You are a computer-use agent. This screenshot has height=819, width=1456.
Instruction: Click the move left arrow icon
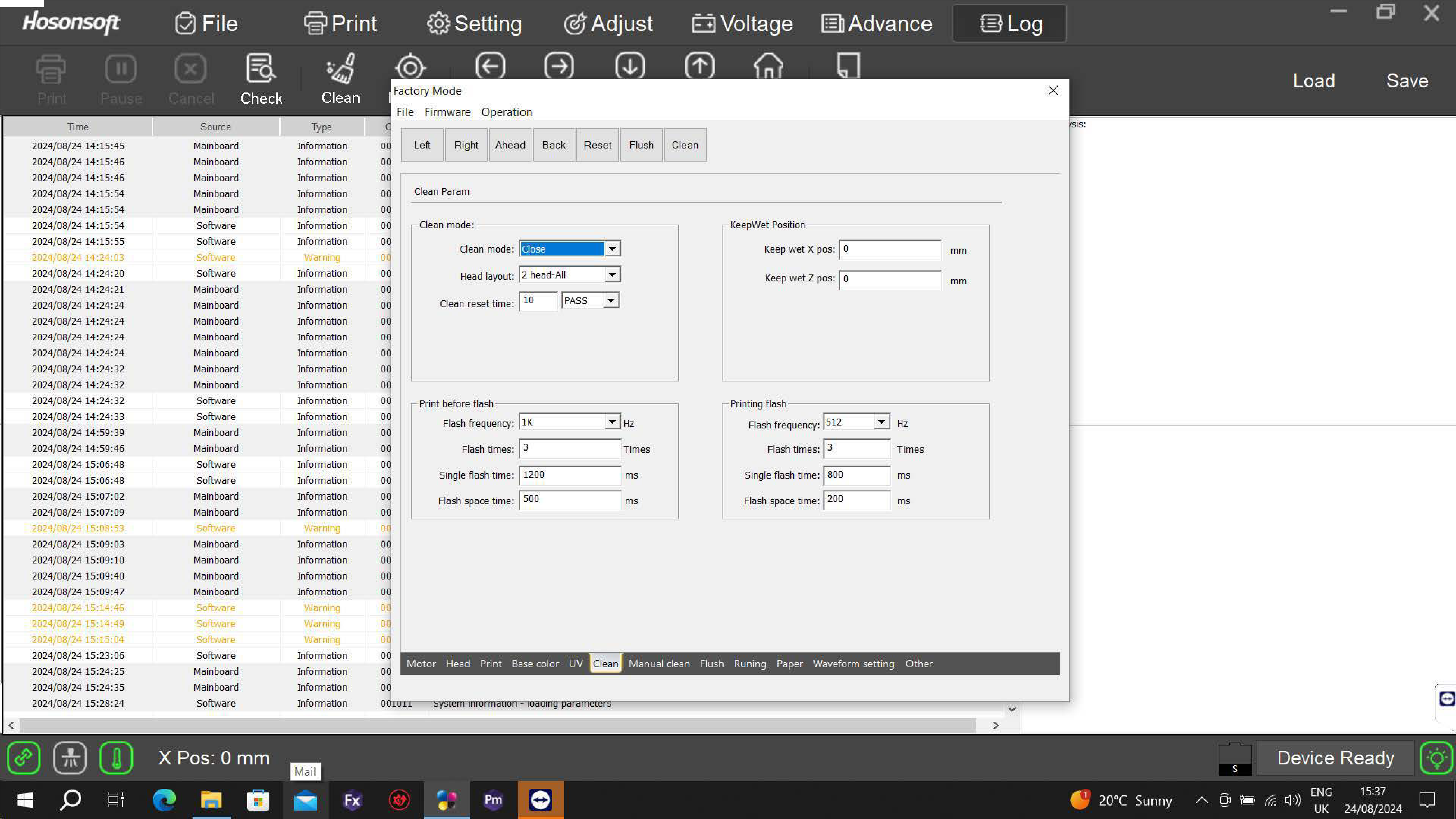[x=490, y=67]
